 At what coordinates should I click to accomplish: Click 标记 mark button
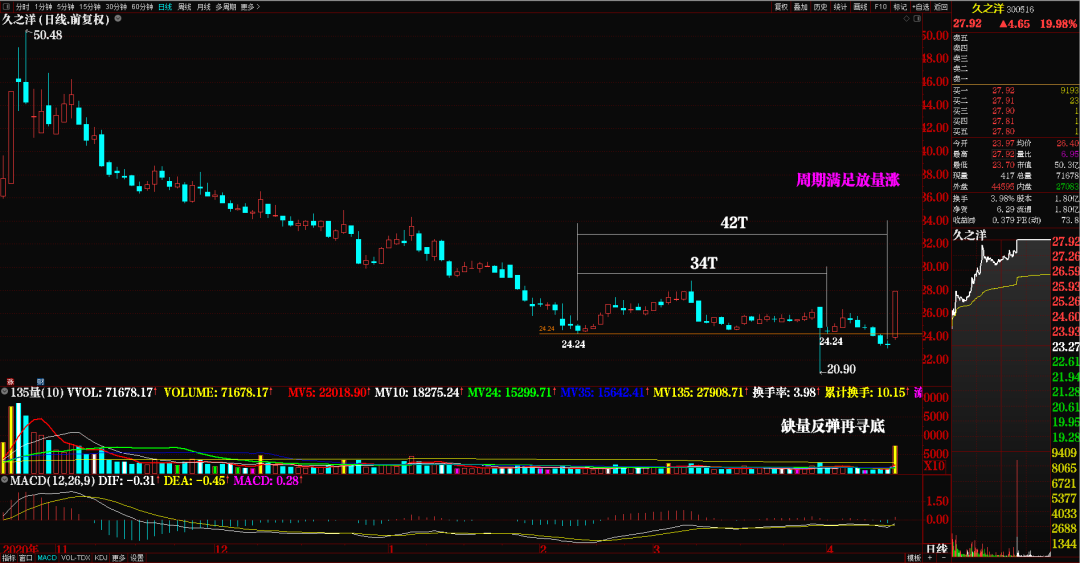click(900, 7)
